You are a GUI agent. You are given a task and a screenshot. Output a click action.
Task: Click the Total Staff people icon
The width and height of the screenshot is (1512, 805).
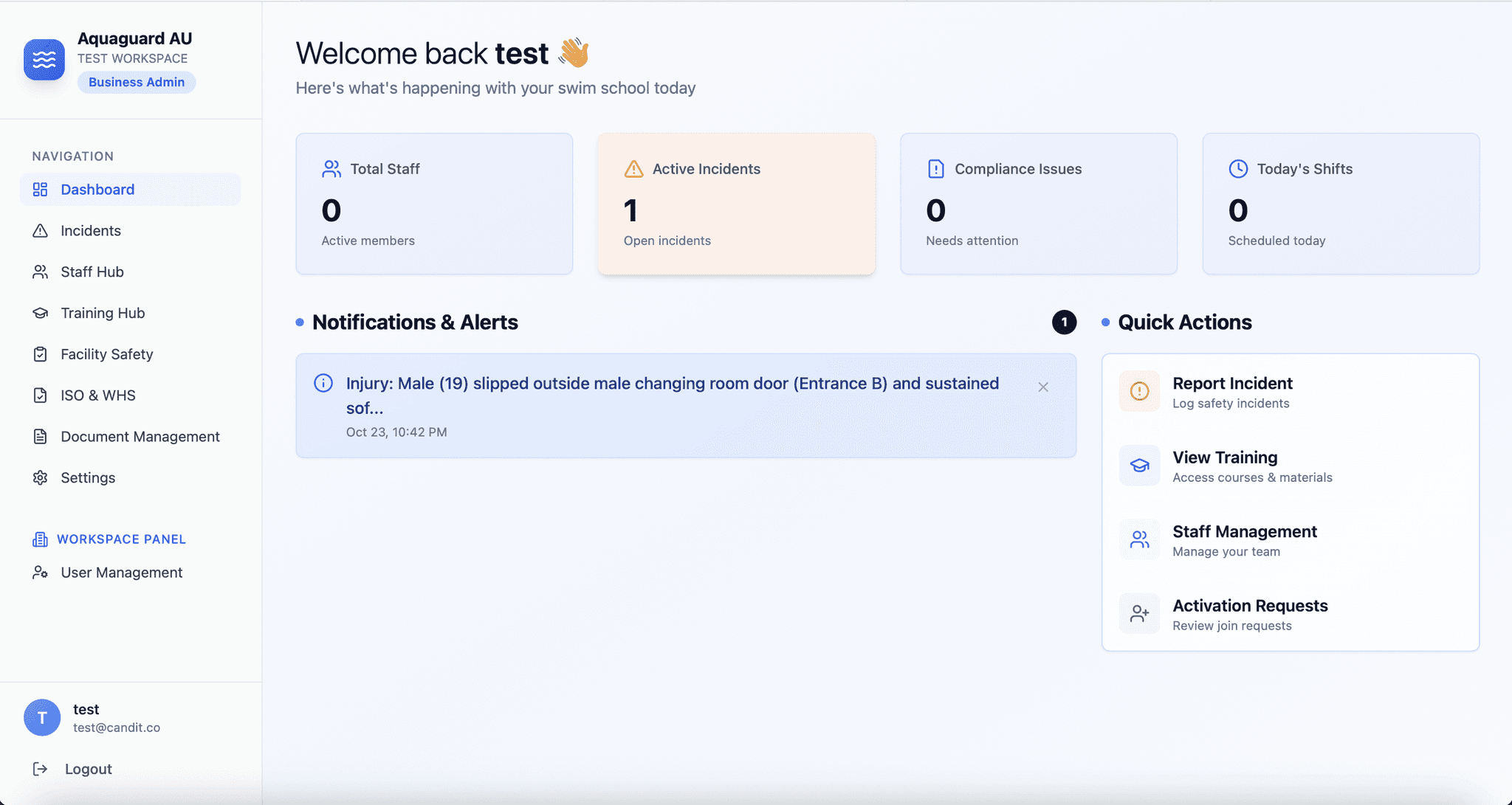pos(331,169)
